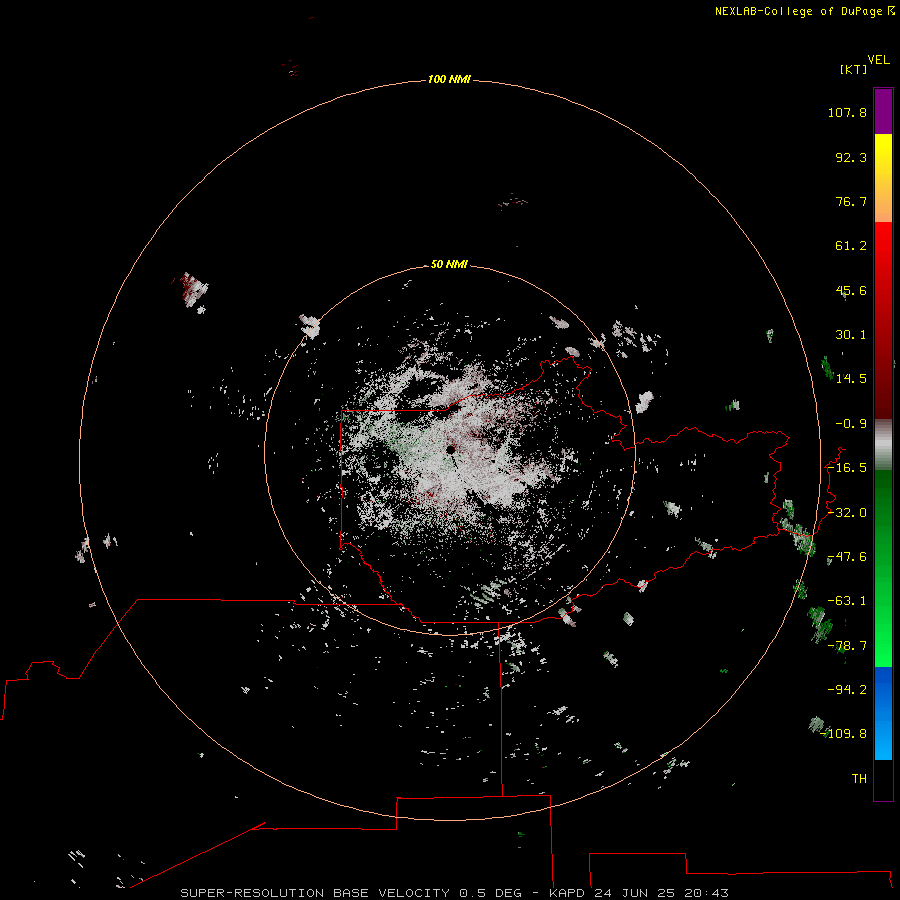Screen dimensions: 900x900
Task: Click the -16.5 velocity legend value
Action: [x=847, y=468]
